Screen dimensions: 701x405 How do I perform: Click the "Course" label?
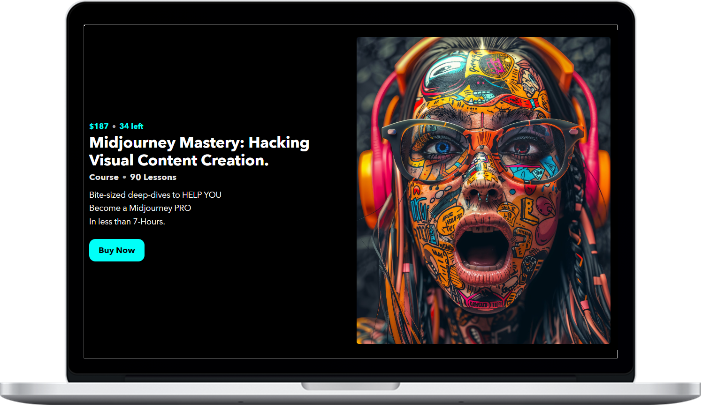104,177
